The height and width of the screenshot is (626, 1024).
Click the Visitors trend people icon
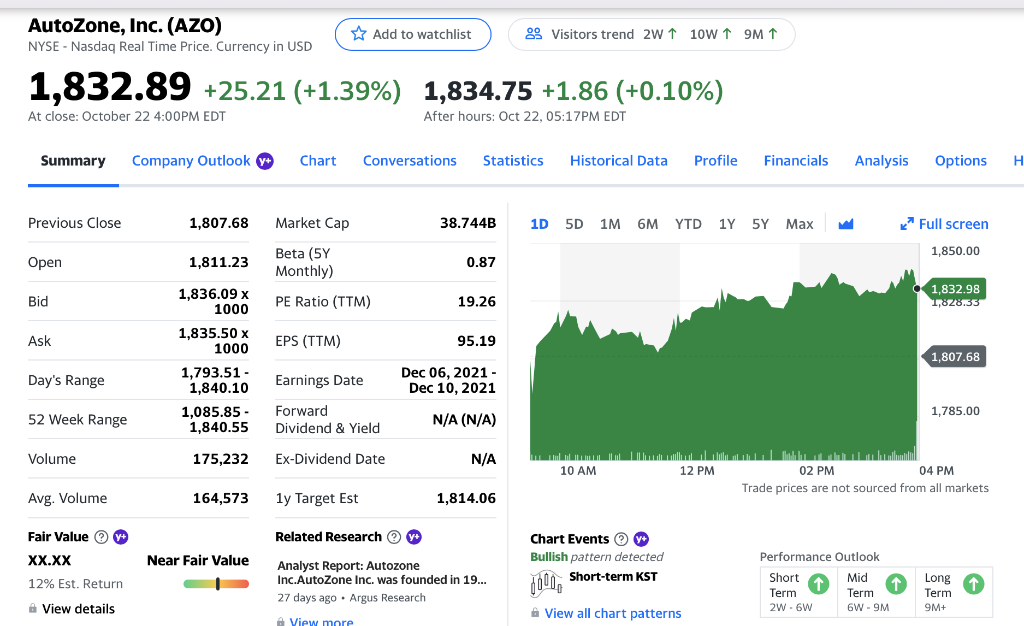click(533, 33)
